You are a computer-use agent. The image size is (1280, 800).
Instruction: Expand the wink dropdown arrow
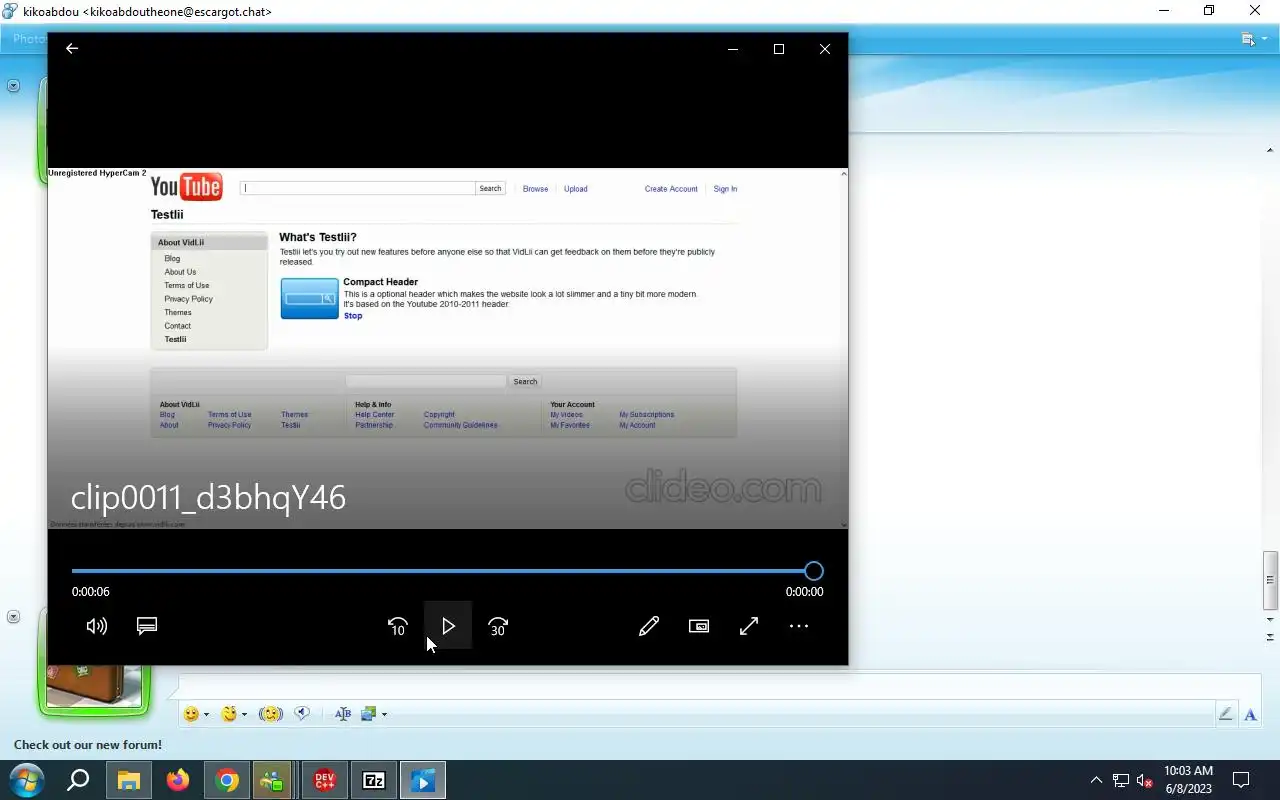tap(244, 715)
